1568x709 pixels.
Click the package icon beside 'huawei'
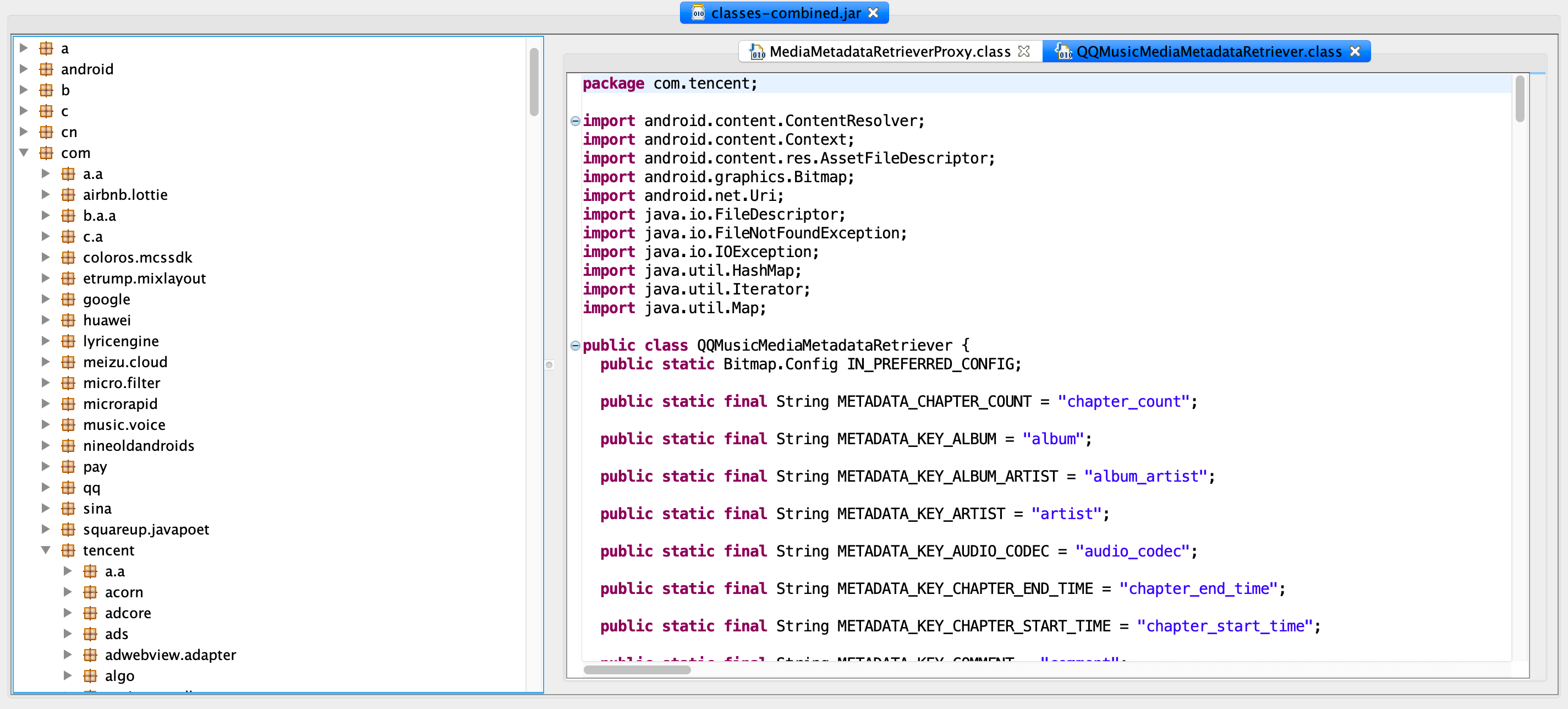[x=68, y=320]
